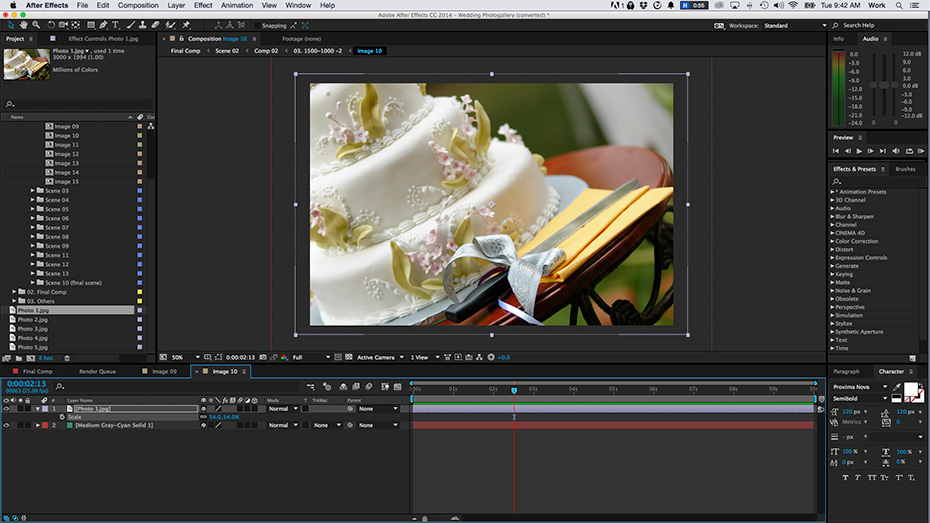Pick the Rotation tool

[x=52, y=24]
